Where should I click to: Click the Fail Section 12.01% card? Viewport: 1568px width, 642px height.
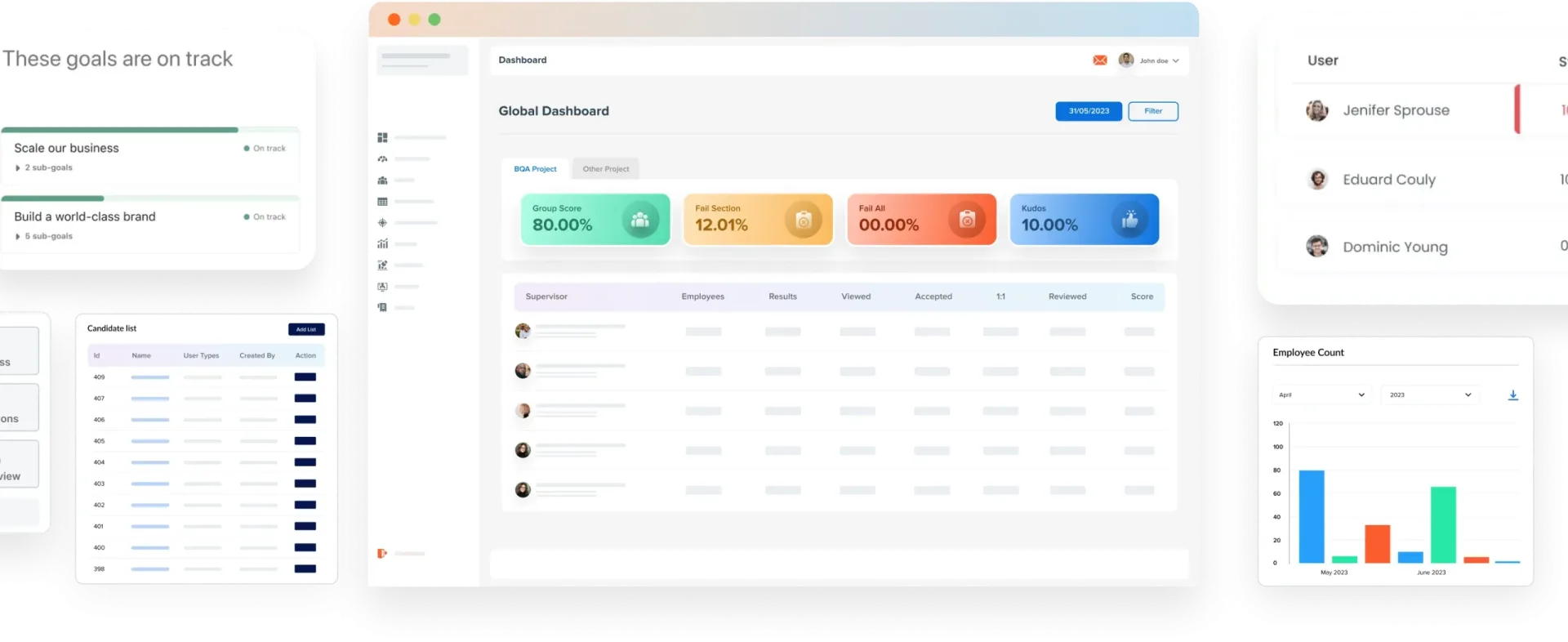pos(758,220)
